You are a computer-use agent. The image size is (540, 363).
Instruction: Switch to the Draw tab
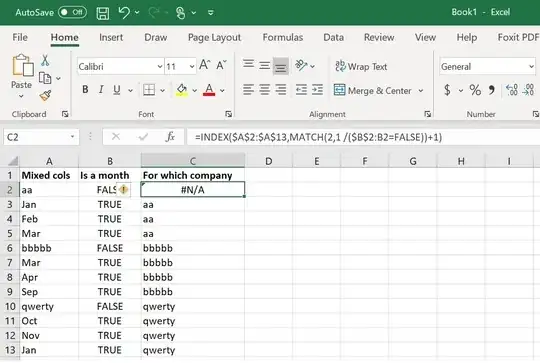pos(156,37)
